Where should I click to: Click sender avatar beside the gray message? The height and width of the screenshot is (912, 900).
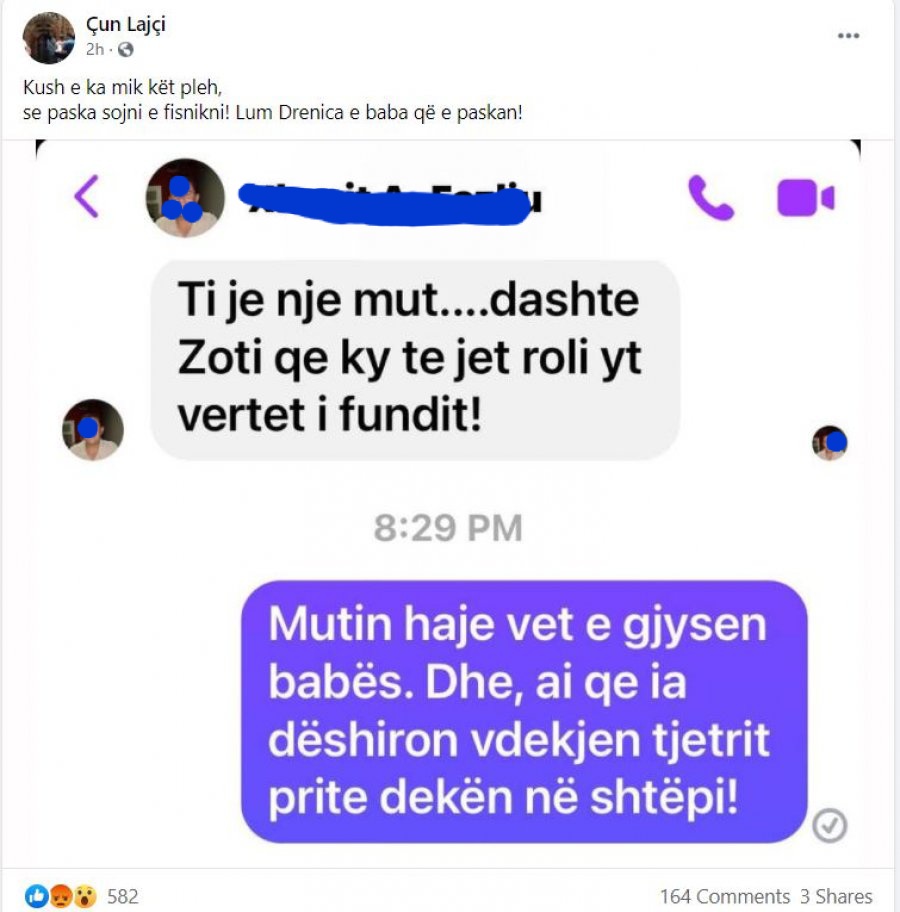[93, 430]
